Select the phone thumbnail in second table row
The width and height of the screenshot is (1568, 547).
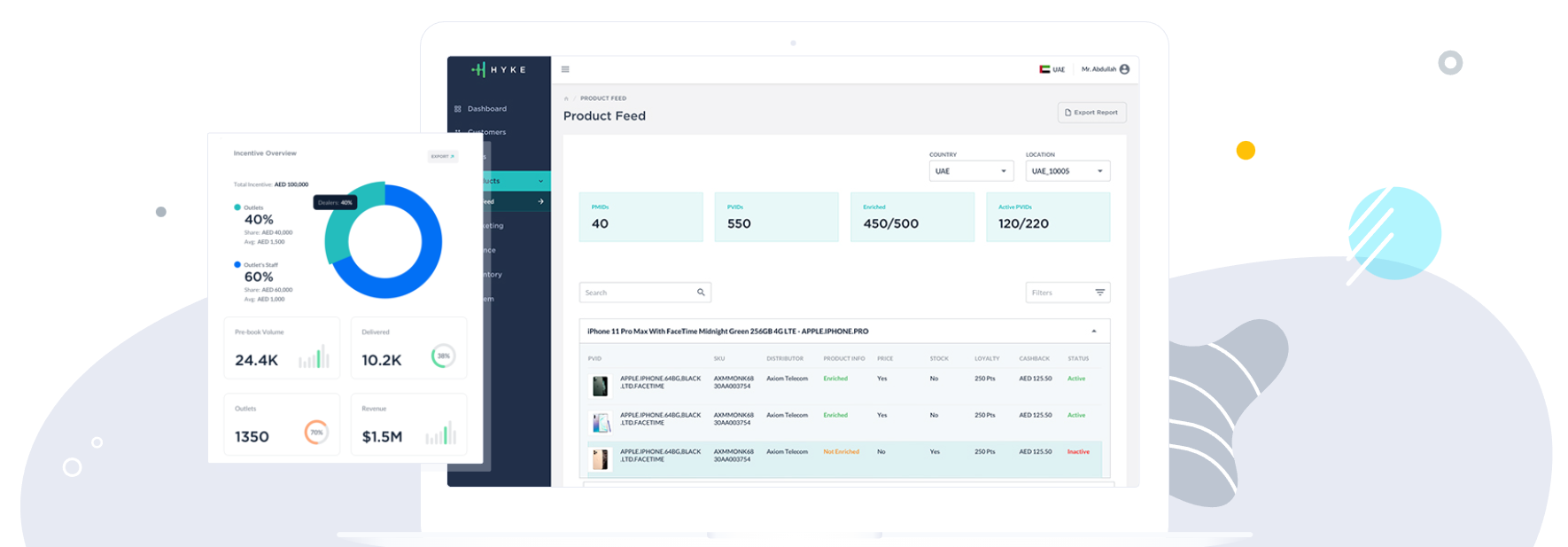click(x=601, y=423)
